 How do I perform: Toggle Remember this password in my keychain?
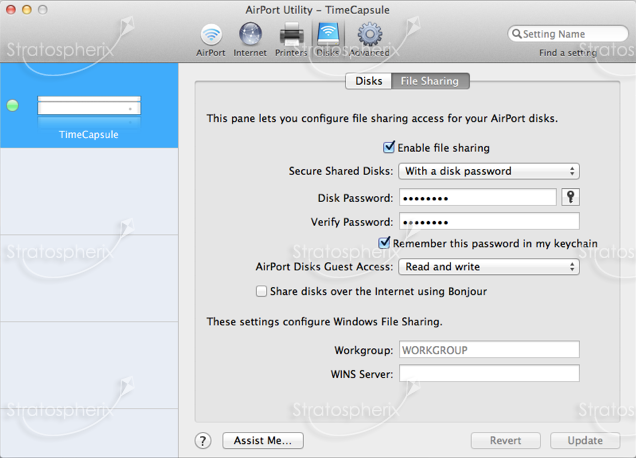tap(384, 243)
